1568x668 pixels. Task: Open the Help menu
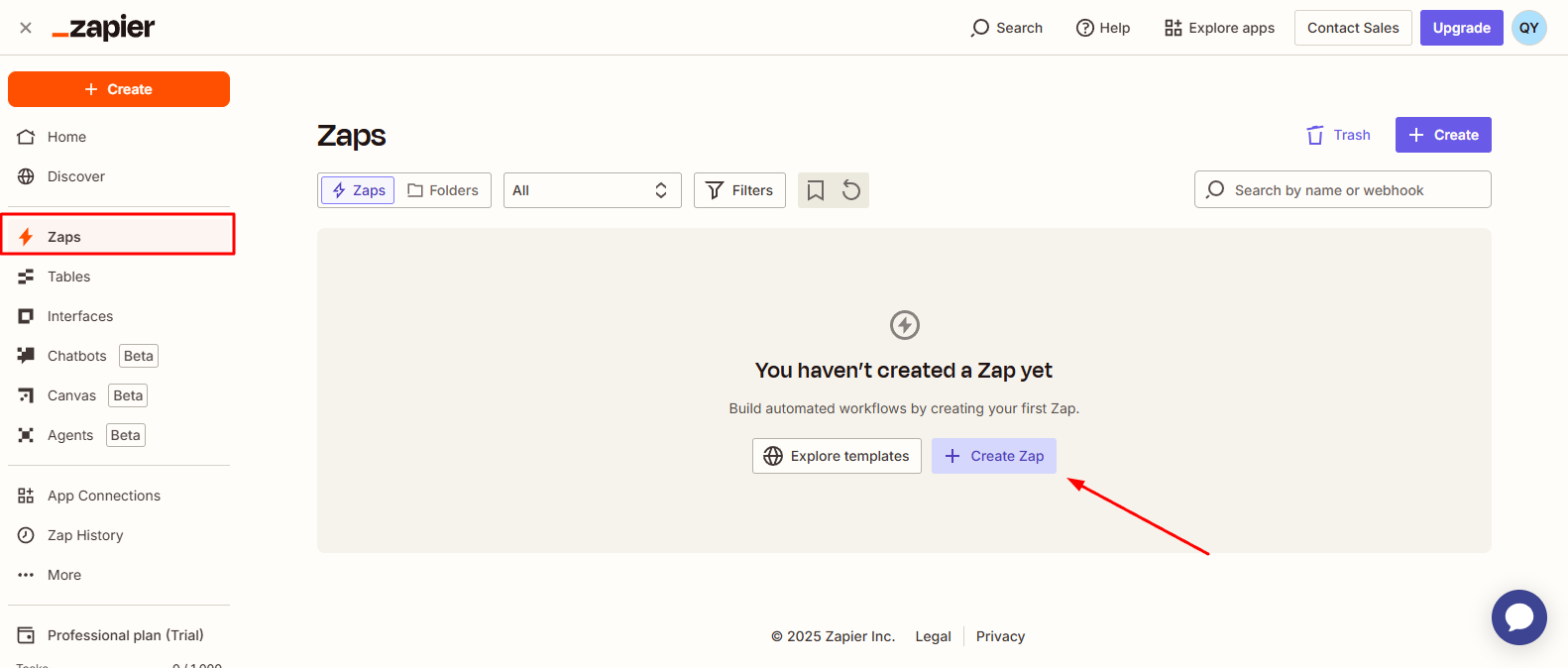(1103, 28)
